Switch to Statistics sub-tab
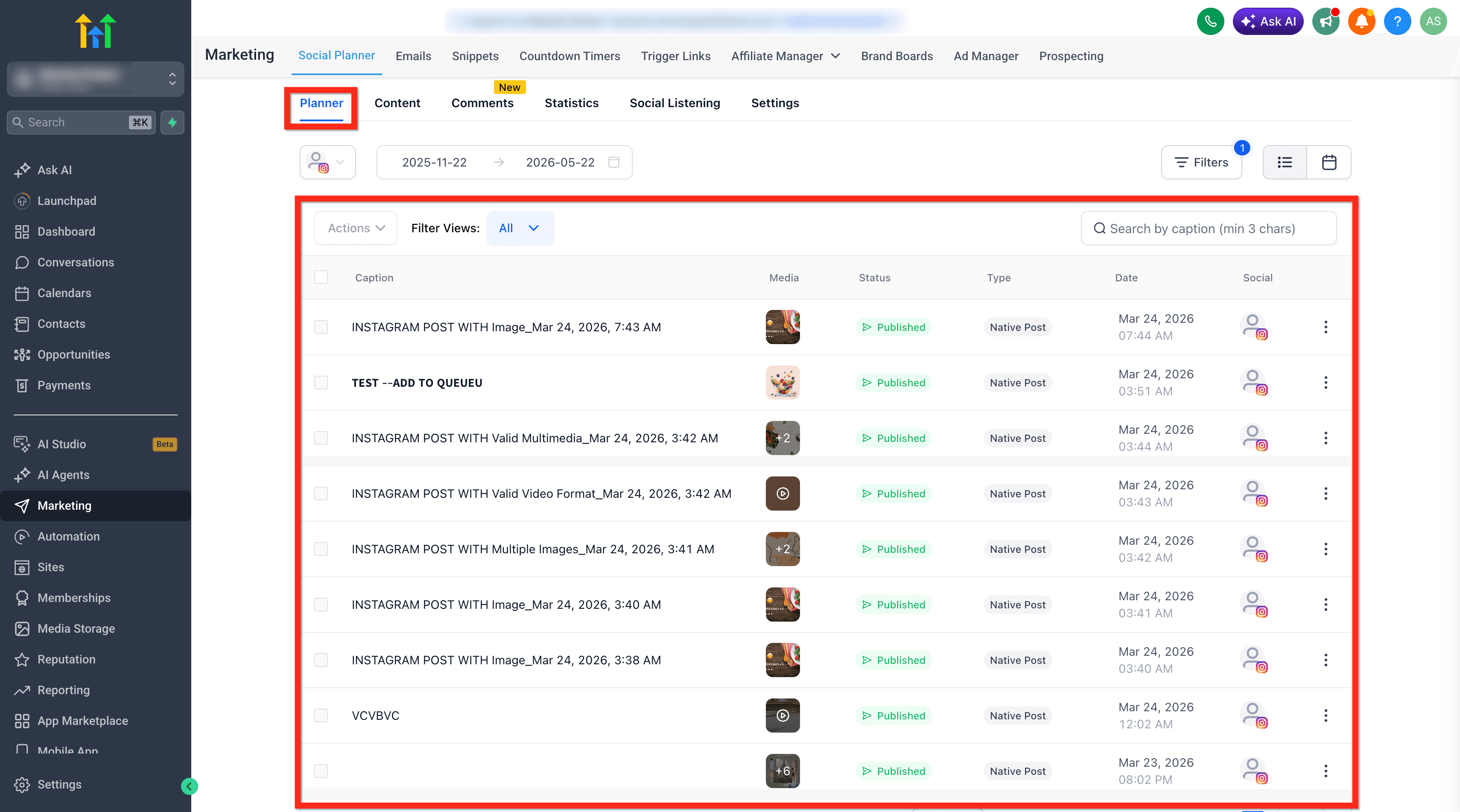Screen dimensions: 1460x812 [571, 103]
